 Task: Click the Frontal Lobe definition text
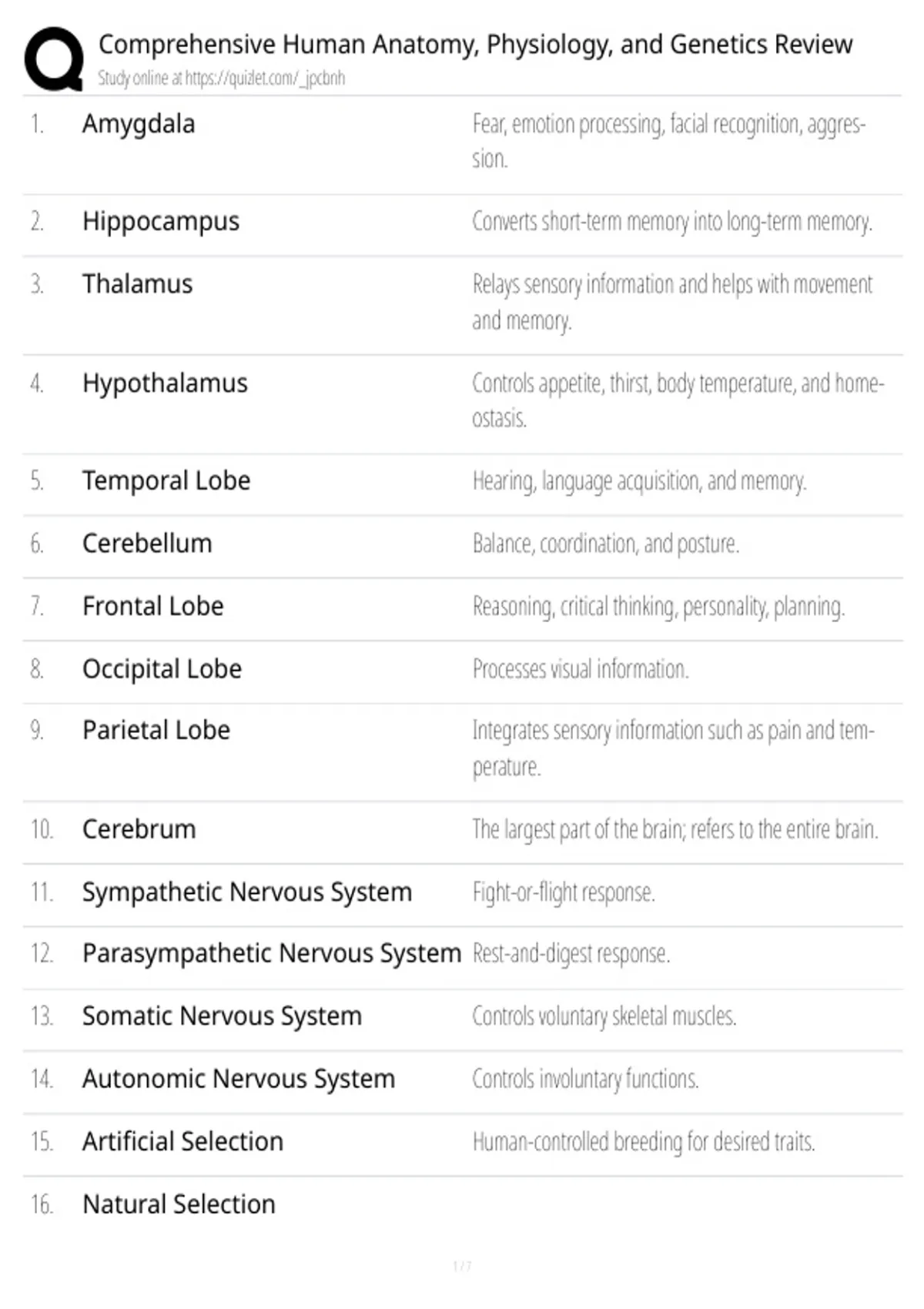pos(659,607)
